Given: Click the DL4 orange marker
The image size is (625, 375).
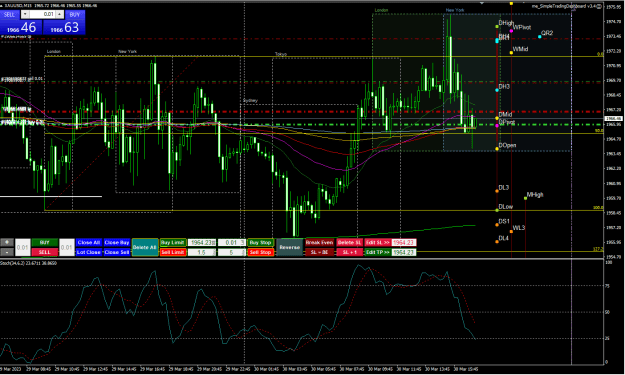Looking at the screenshot, I should point(497,241).
